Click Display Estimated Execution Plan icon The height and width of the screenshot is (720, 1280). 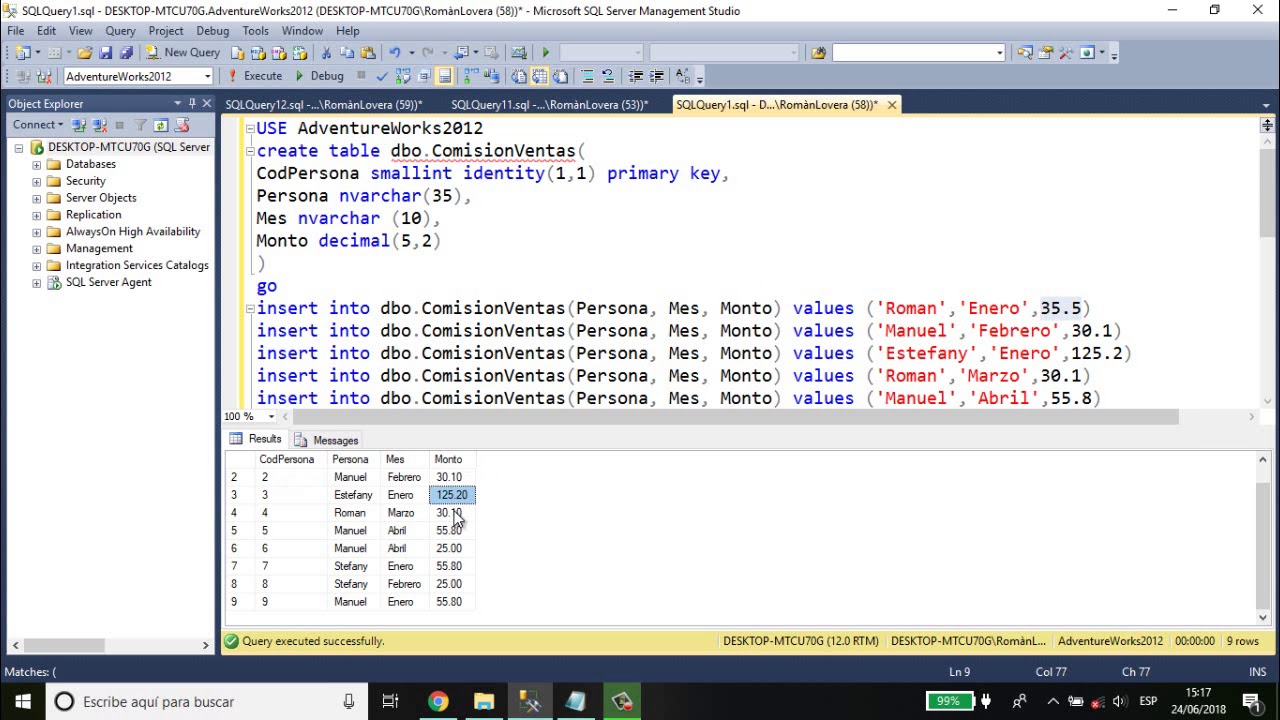pos(403,76)
